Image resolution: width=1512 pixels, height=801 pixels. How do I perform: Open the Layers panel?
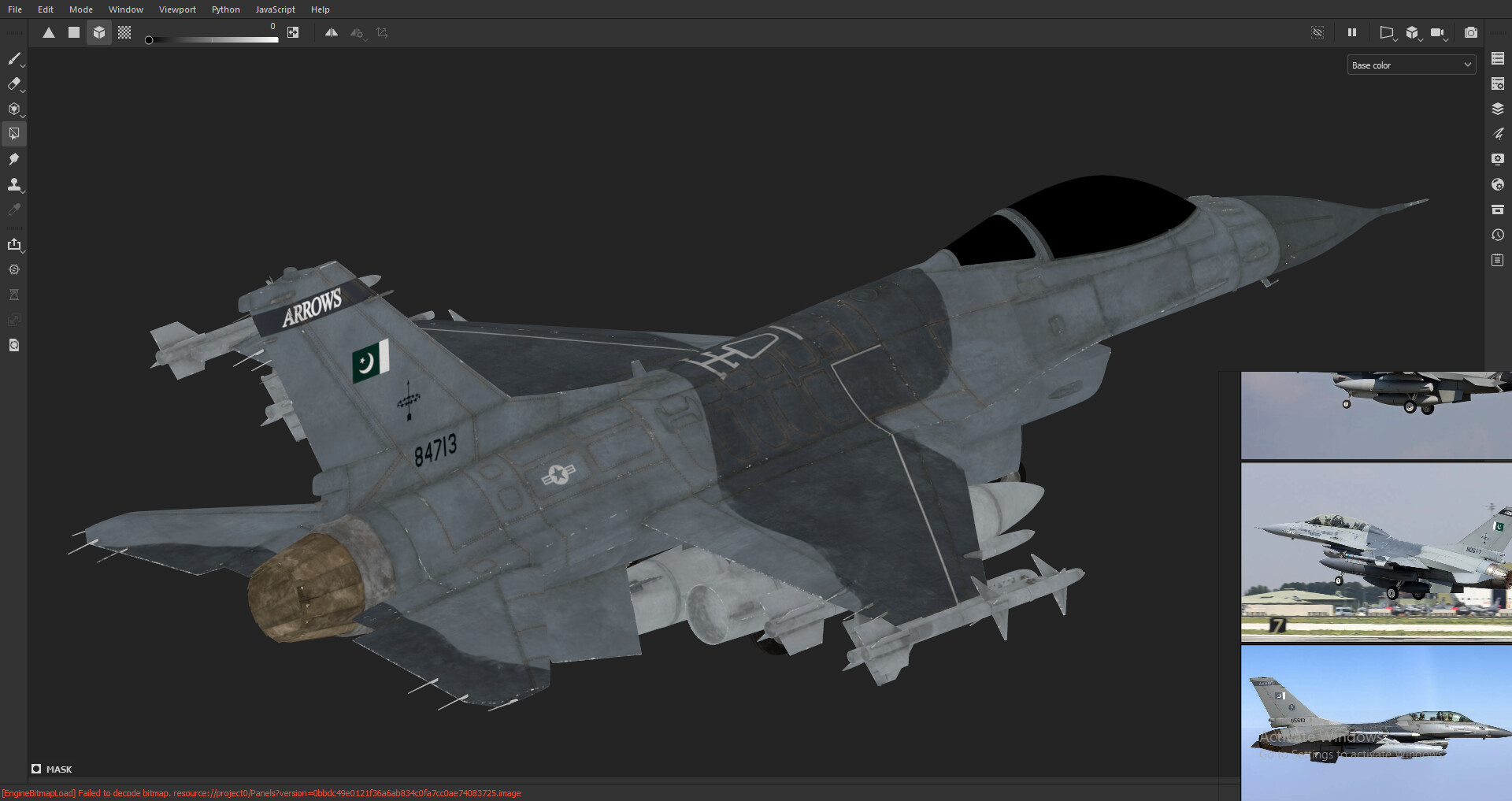[x=1498, y=109]
